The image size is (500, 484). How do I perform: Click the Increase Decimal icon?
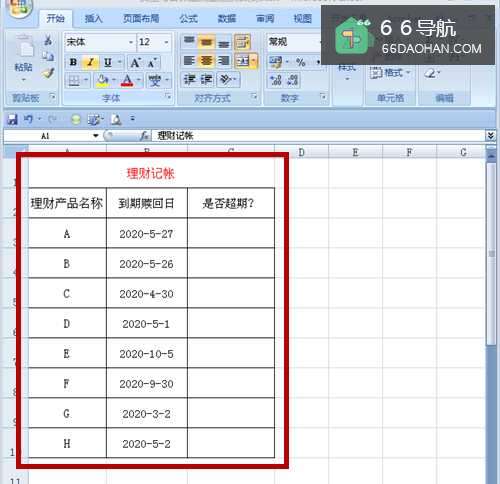(276, 80)
